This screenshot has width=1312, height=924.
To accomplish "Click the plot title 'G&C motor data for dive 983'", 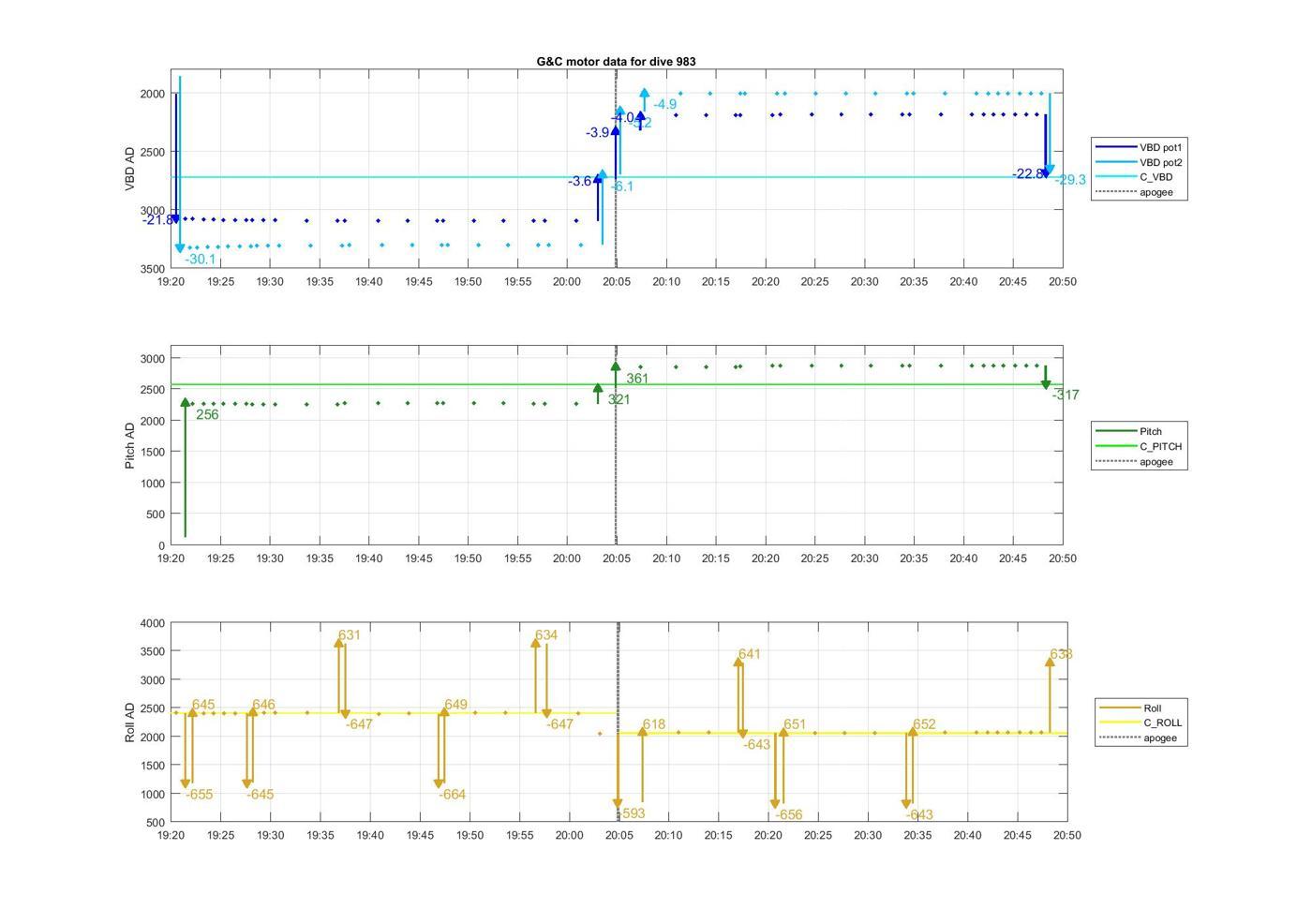I will point(616,61).
